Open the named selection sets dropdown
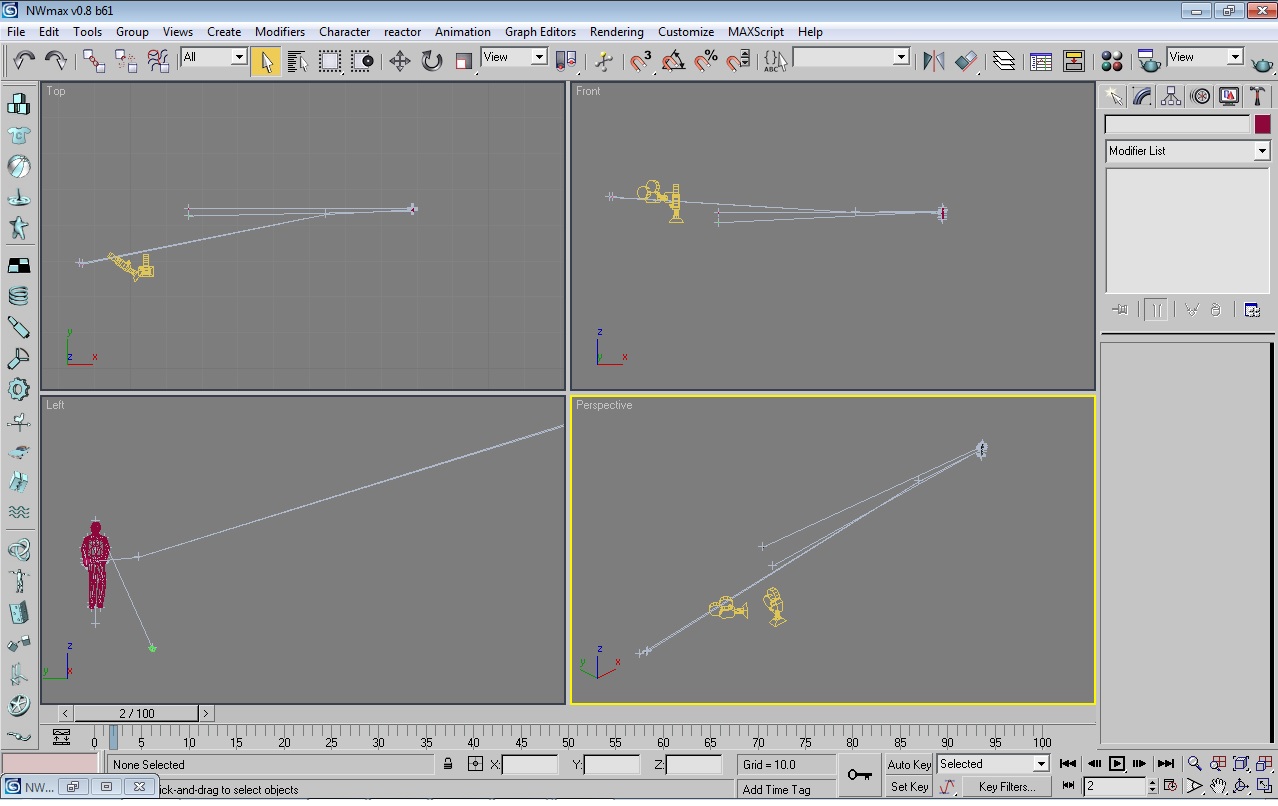 (851, 57)
